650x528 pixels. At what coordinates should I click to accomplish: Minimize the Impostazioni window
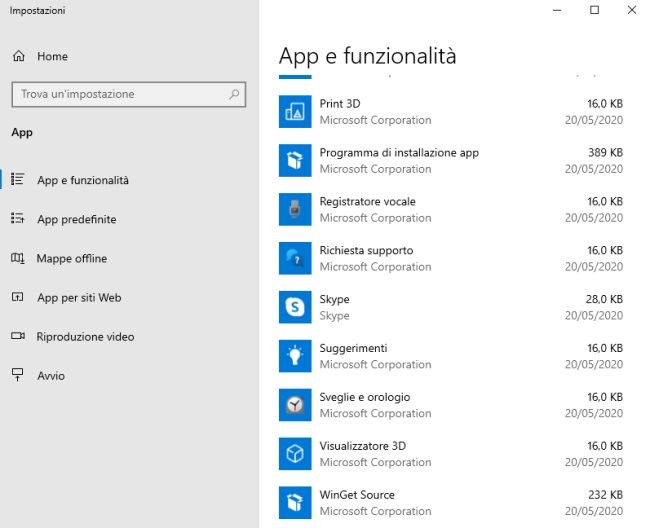(x=557, y=10)
